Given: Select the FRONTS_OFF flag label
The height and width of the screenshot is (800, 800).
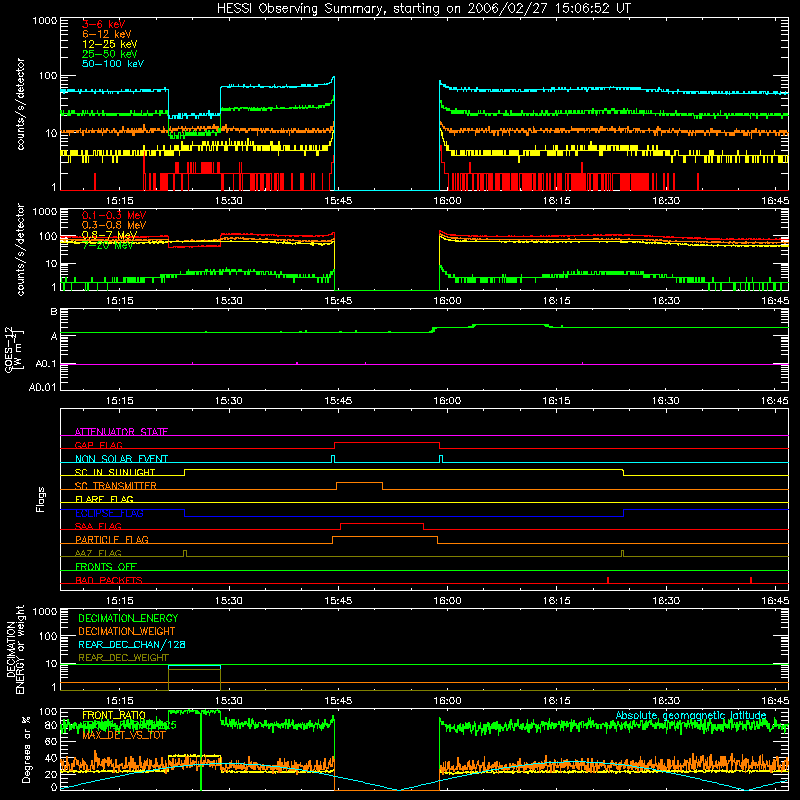Looking at the screenshot, I should pyautogui.click(x=106, y=567).
